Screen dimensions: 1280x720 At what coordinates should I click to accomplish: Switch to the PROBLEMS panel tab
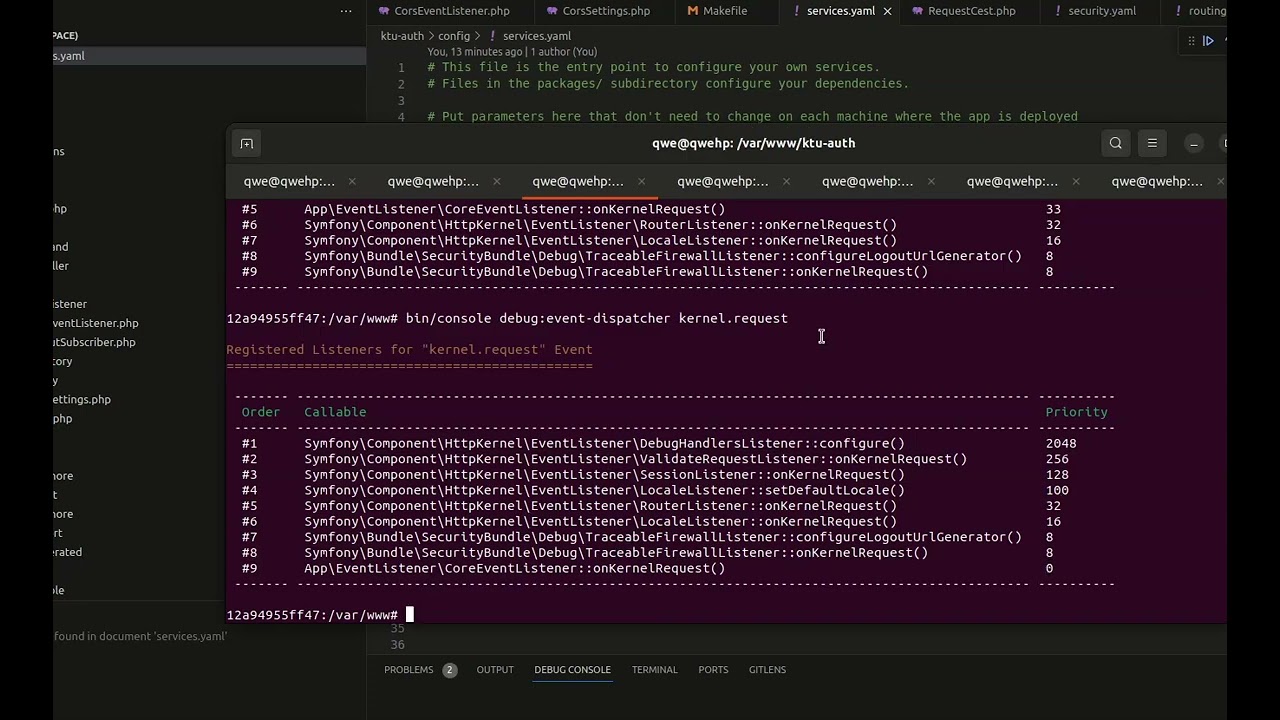pyautogui.click(x=408, y=670)
